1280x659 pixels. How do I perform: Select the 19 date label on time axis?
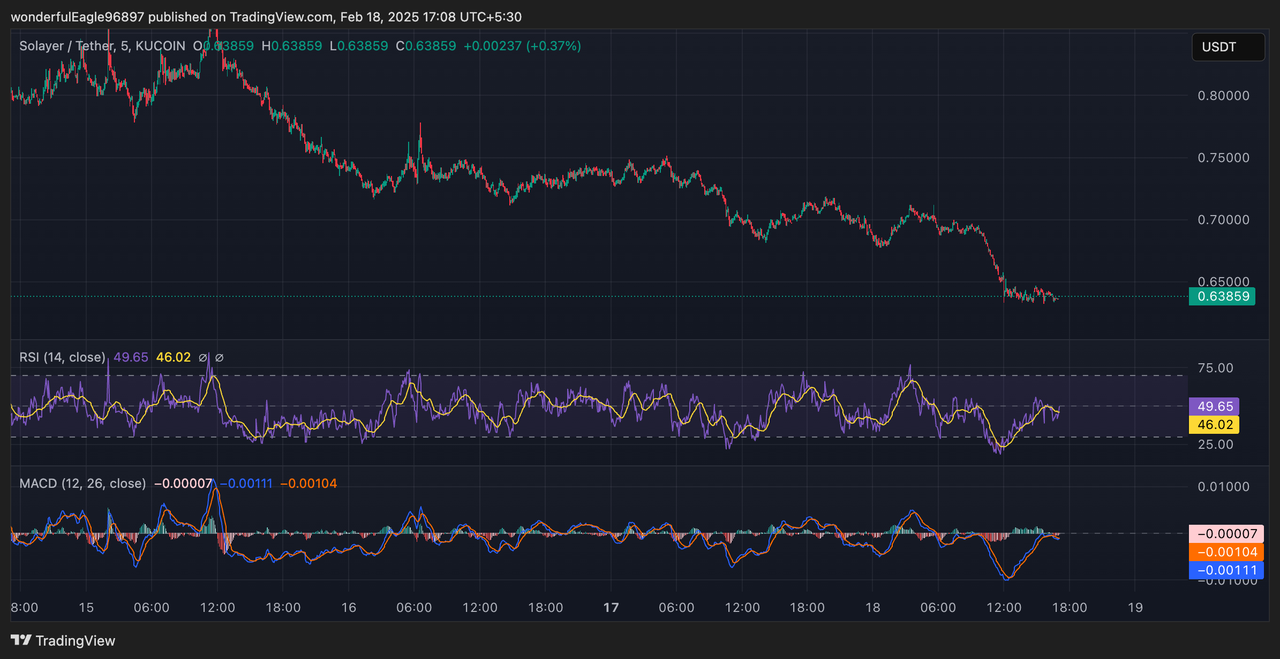pyautogui.click(x=1135, y=607)
